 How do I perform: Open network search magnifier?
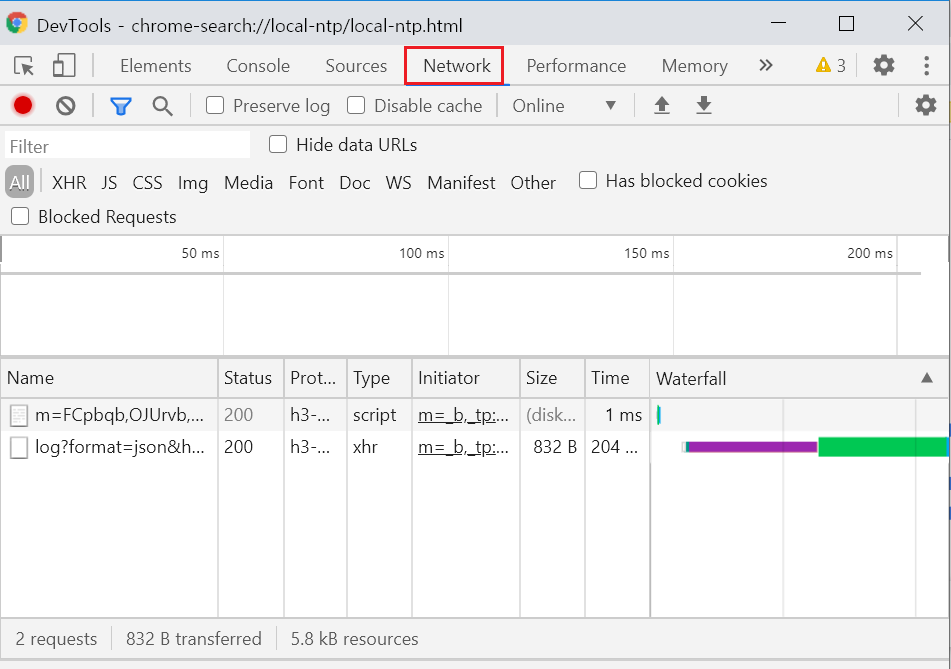pos(162,106)
